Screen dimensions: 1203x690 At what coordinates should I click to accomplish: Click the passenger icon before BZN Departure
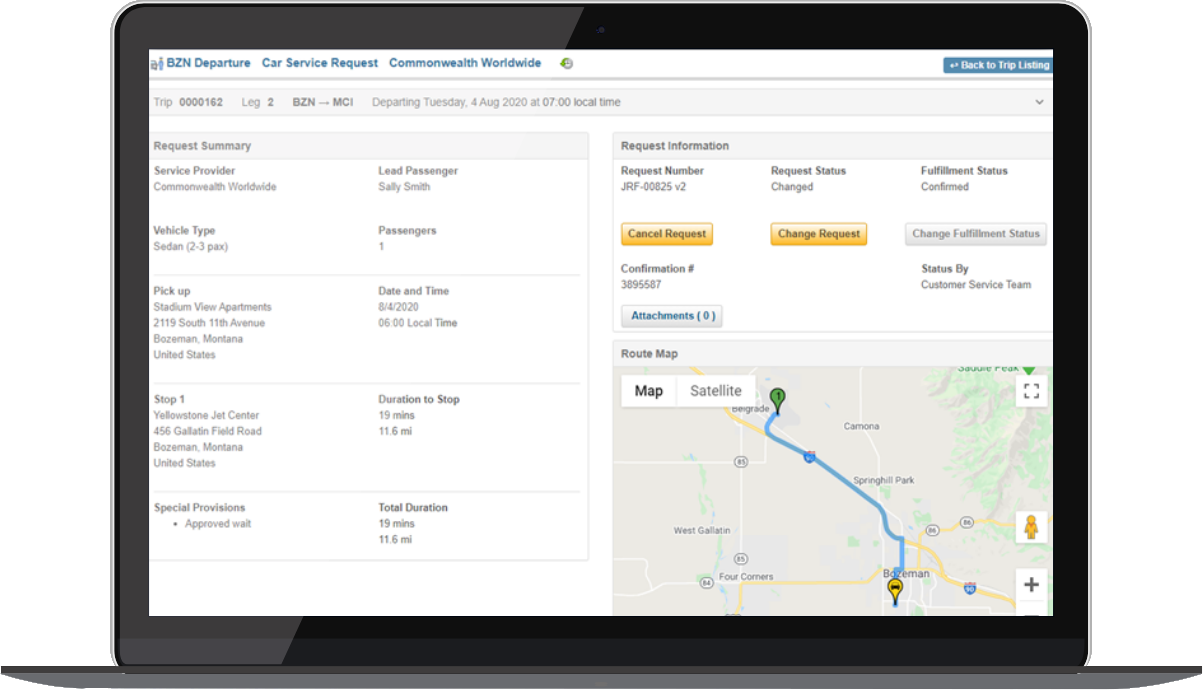(157, 64)
